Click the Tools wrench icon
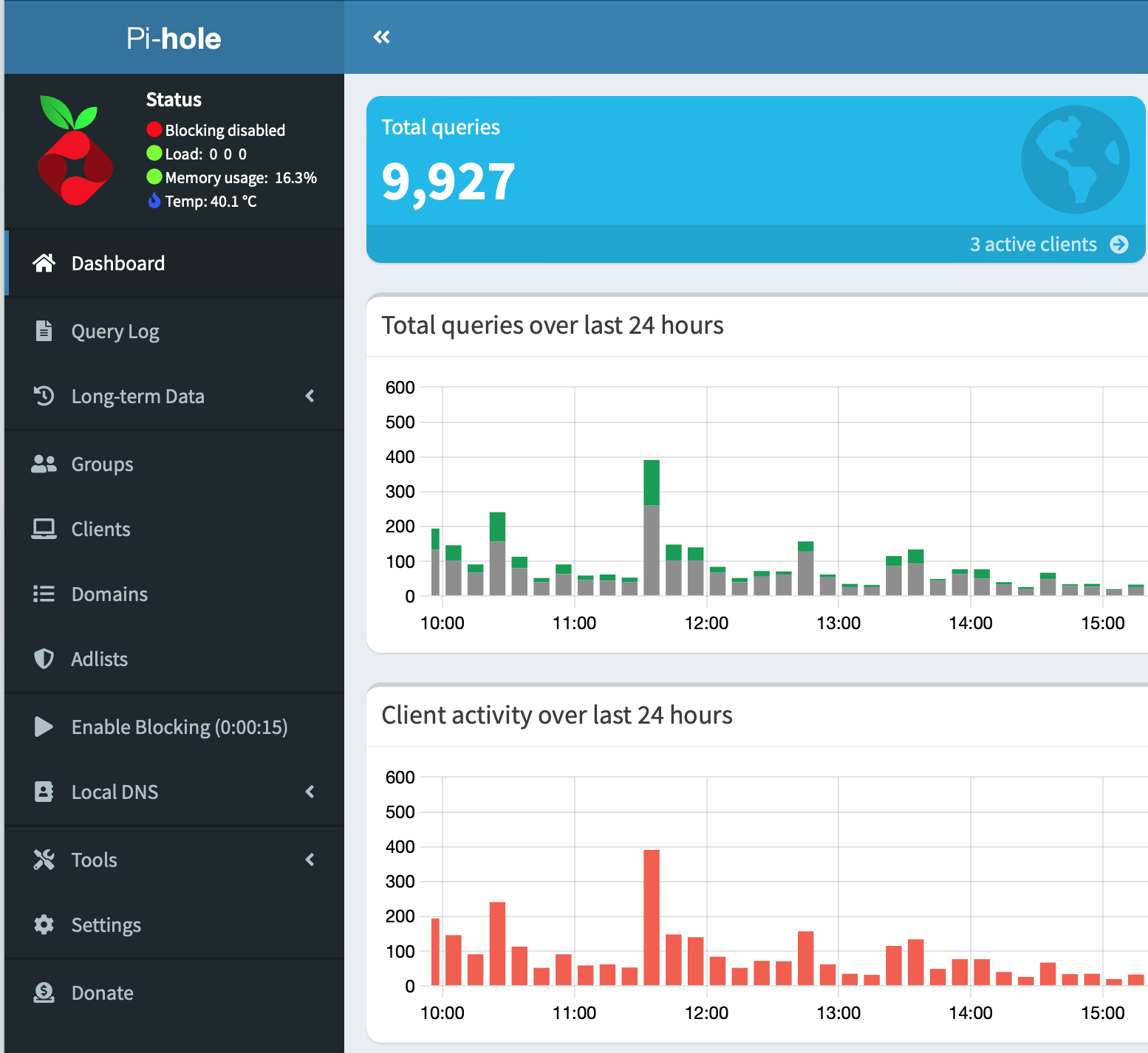 pyautogui.click(x=44, y=860)
